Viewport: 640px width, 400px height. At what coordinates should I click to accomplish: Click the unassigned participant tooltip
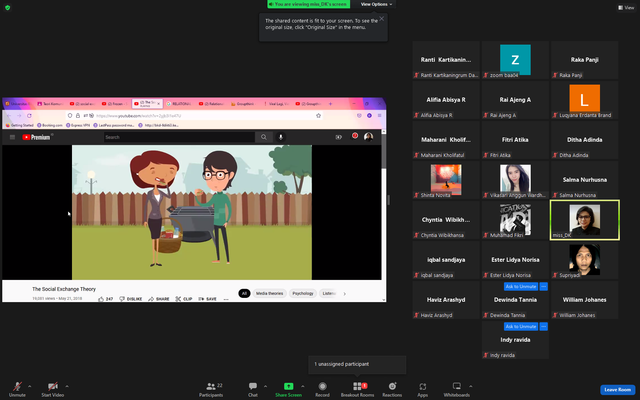[357, 364]
